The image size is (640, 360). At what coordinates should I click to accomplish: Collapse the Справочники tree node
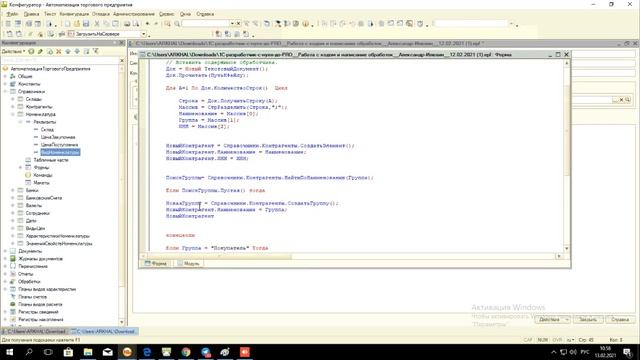[5, 91]
